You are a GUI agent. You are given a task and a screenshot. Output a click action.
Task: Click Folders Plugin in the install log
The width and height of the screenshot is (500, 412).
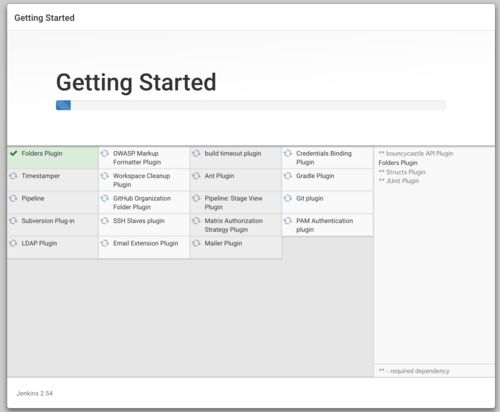coord(398,163)
